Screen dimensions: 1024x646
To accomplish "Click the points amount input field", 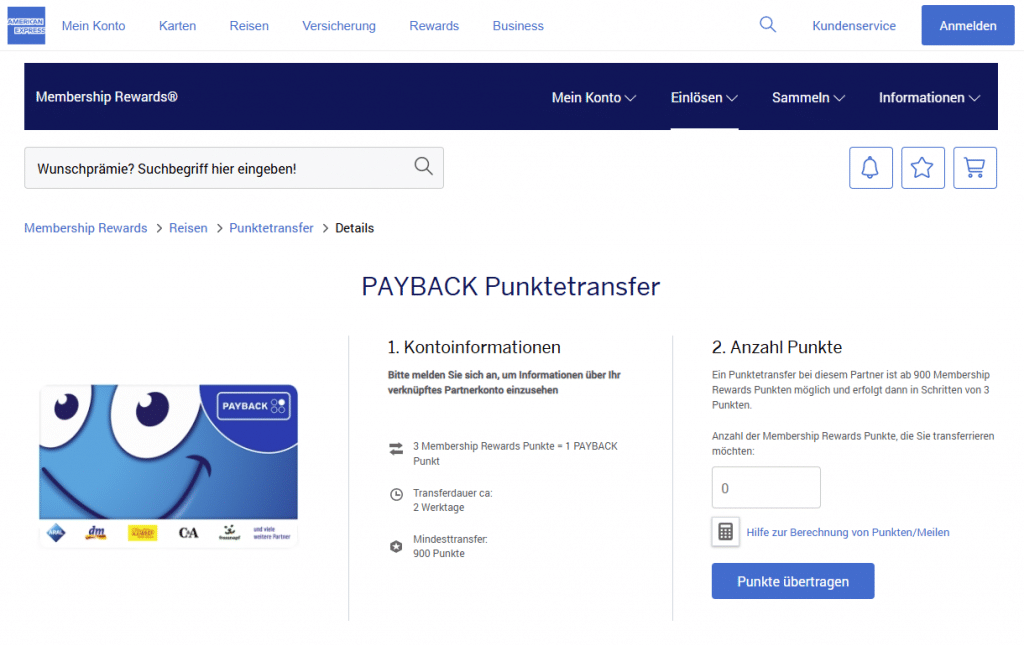I will (x=765, y=488).
